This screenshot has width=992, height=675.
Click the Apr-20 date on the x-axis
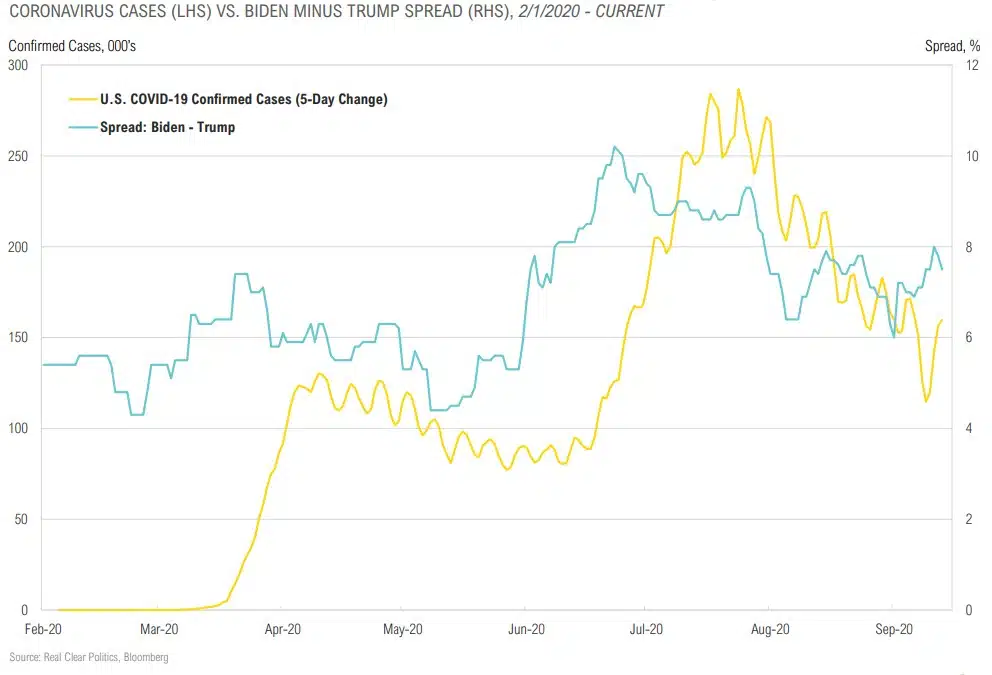[281, 630]
